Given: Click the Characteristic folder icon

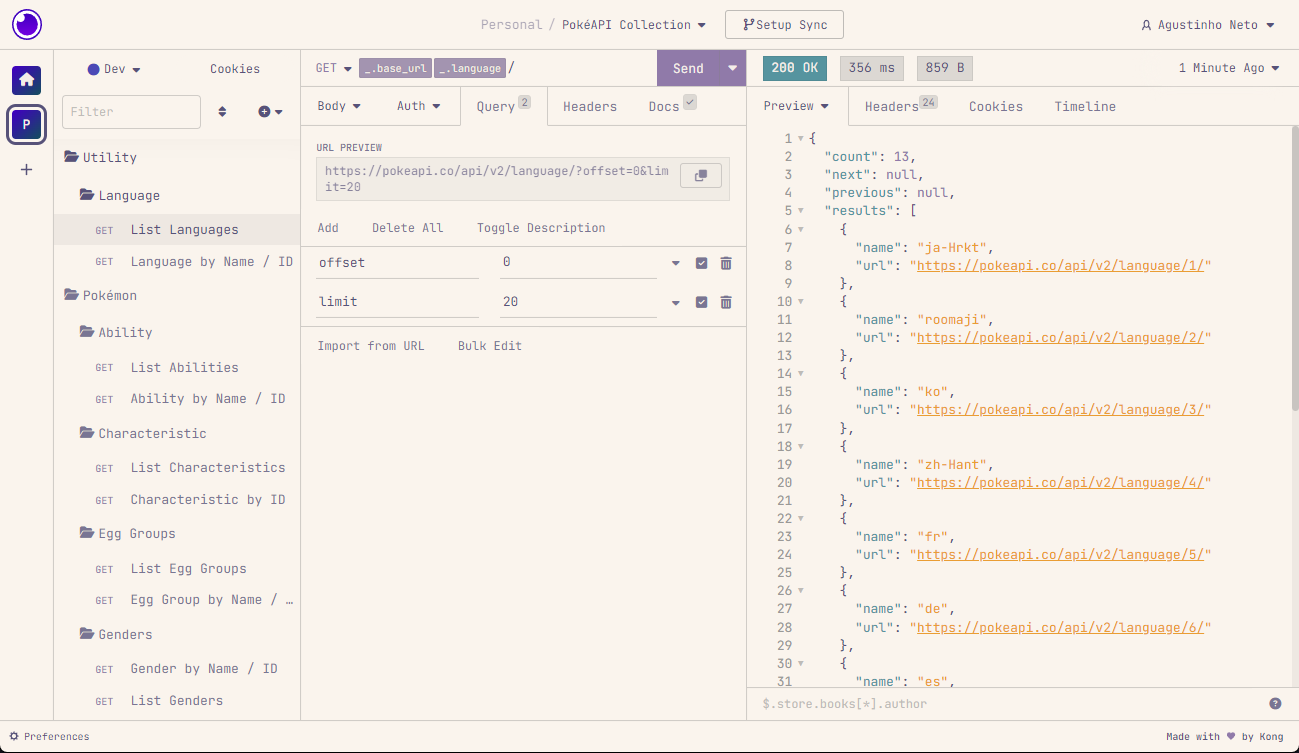Looking at the screenshot, I should 87,433.
